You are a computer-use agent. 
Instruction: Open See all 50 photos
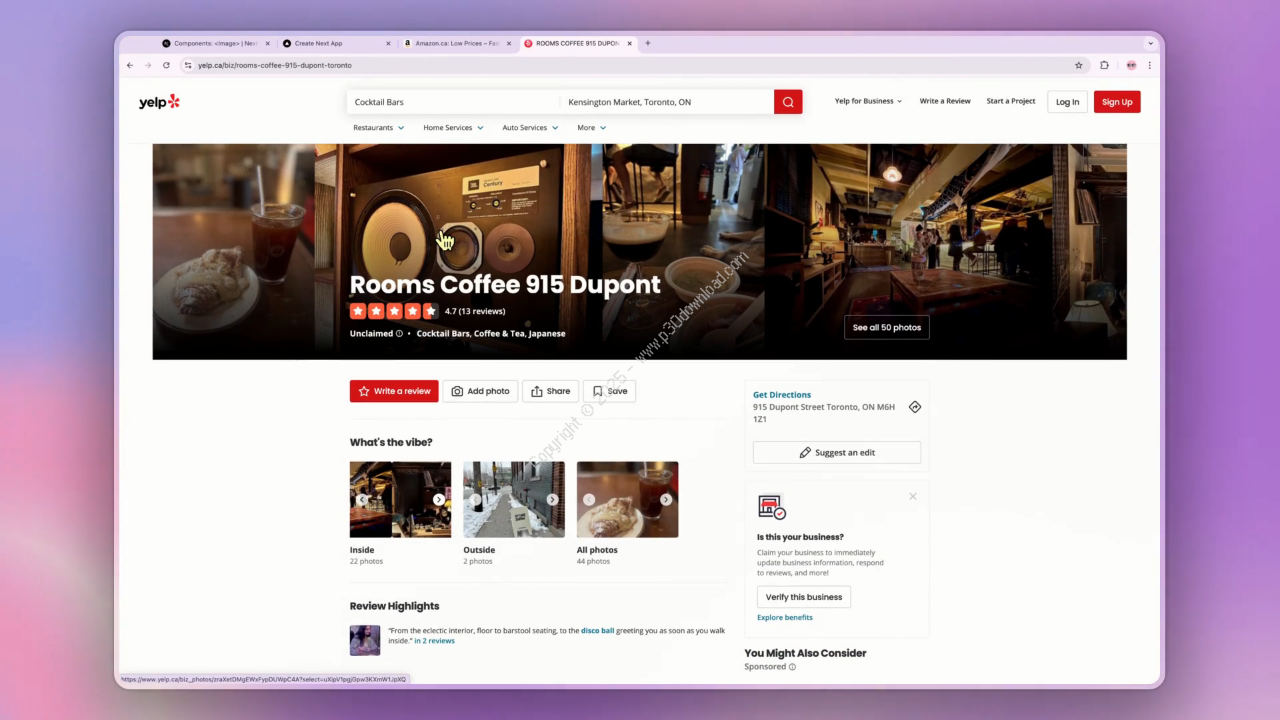tap(887, 327)
